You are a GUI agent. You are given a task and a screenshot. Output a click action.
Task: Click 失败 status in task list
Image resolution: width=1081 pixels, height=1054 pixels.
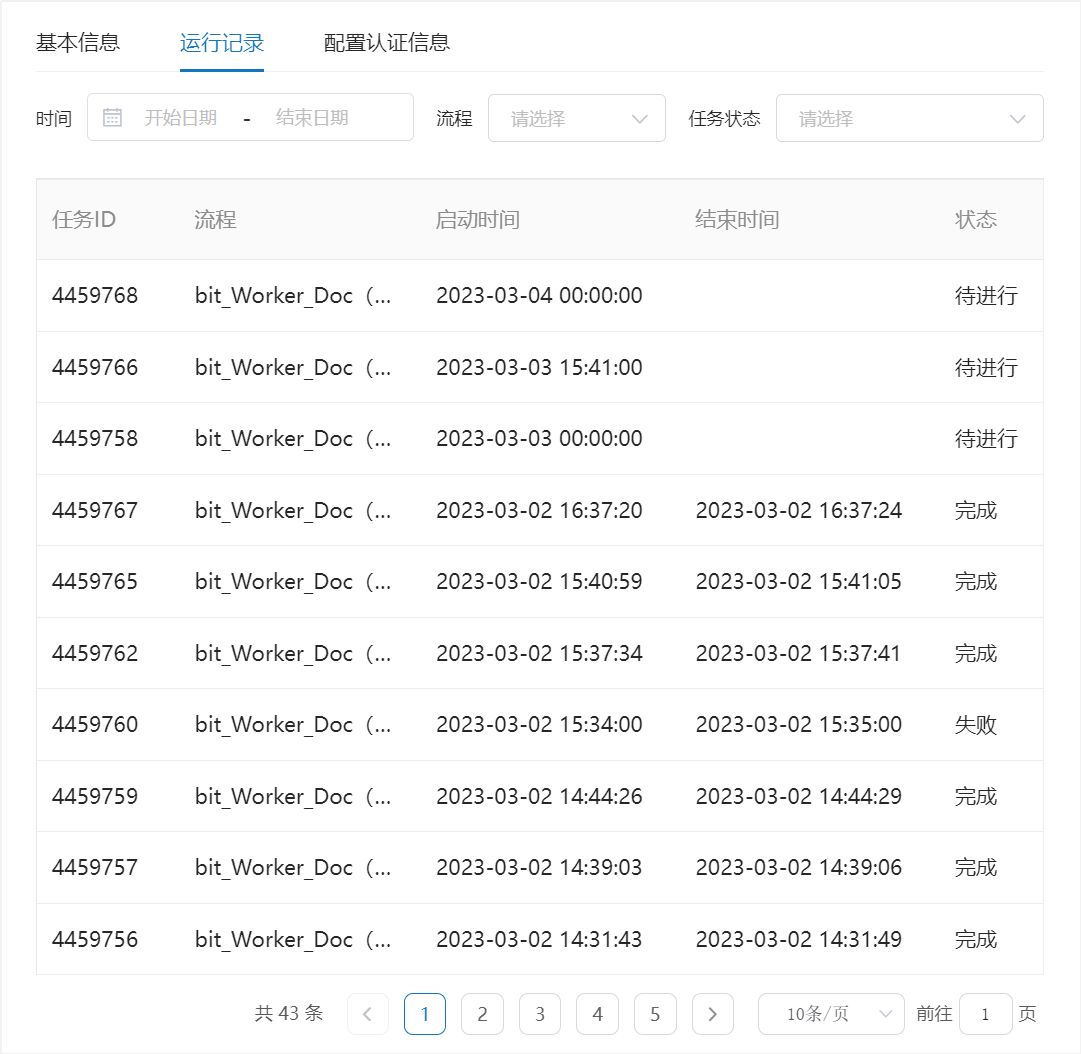[x=975, y=725]
